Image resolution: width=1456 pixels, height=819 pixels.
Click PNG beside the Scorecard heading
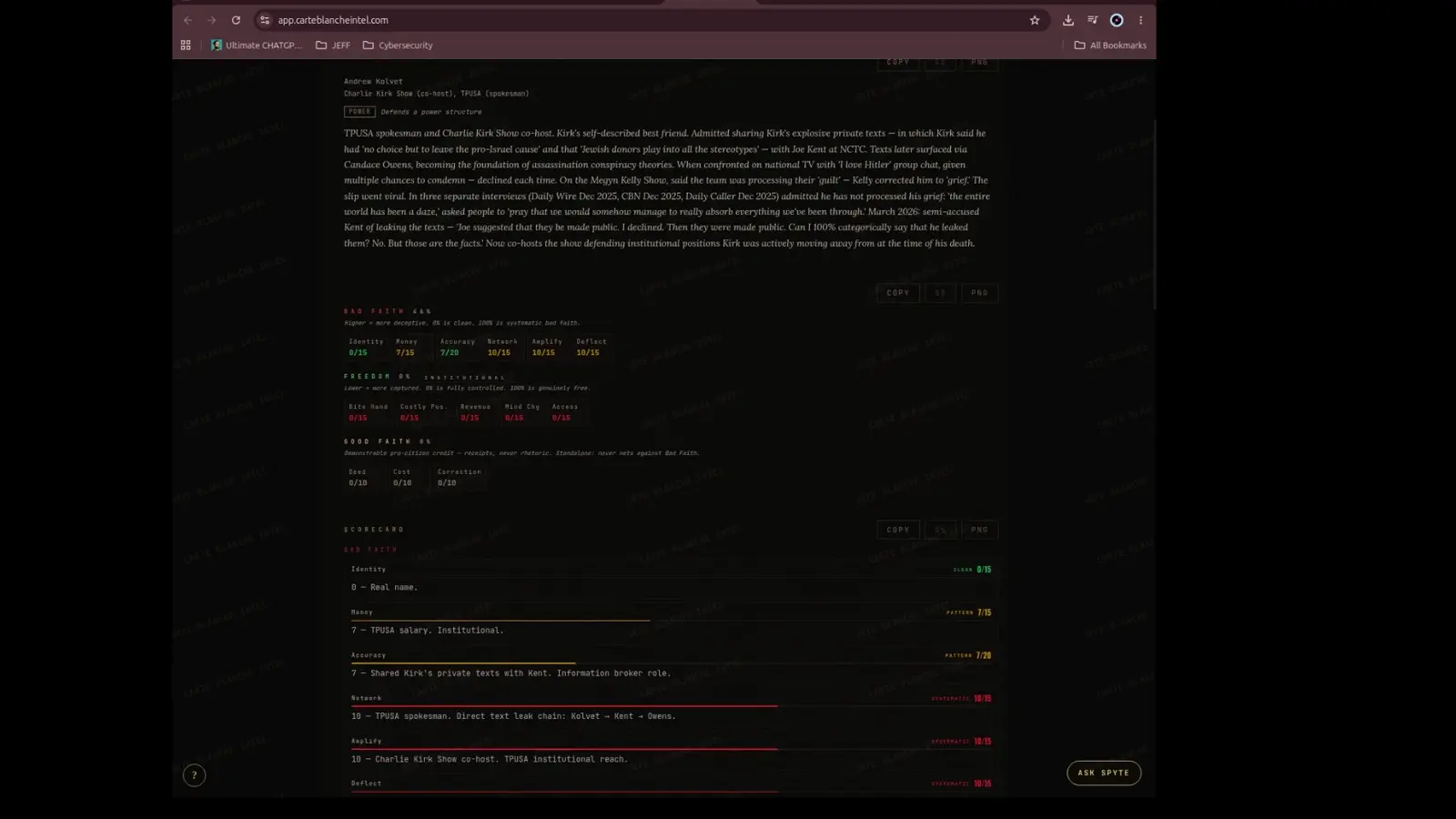click(979, 530)
